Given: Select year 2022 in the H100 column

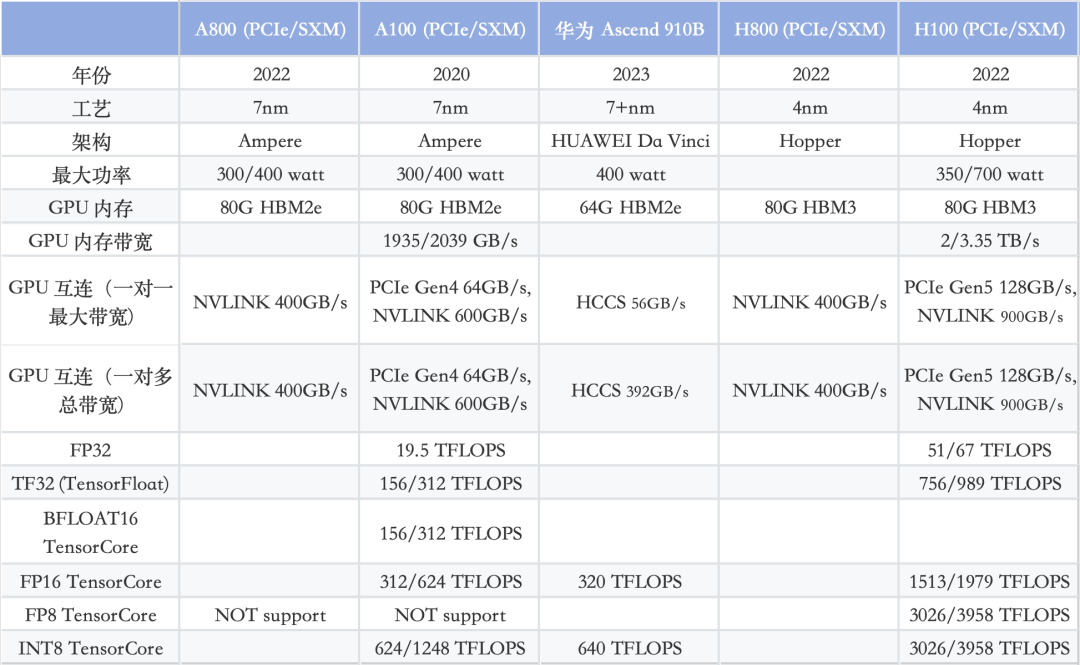Looking at the screenshot, I should point(990,74).
